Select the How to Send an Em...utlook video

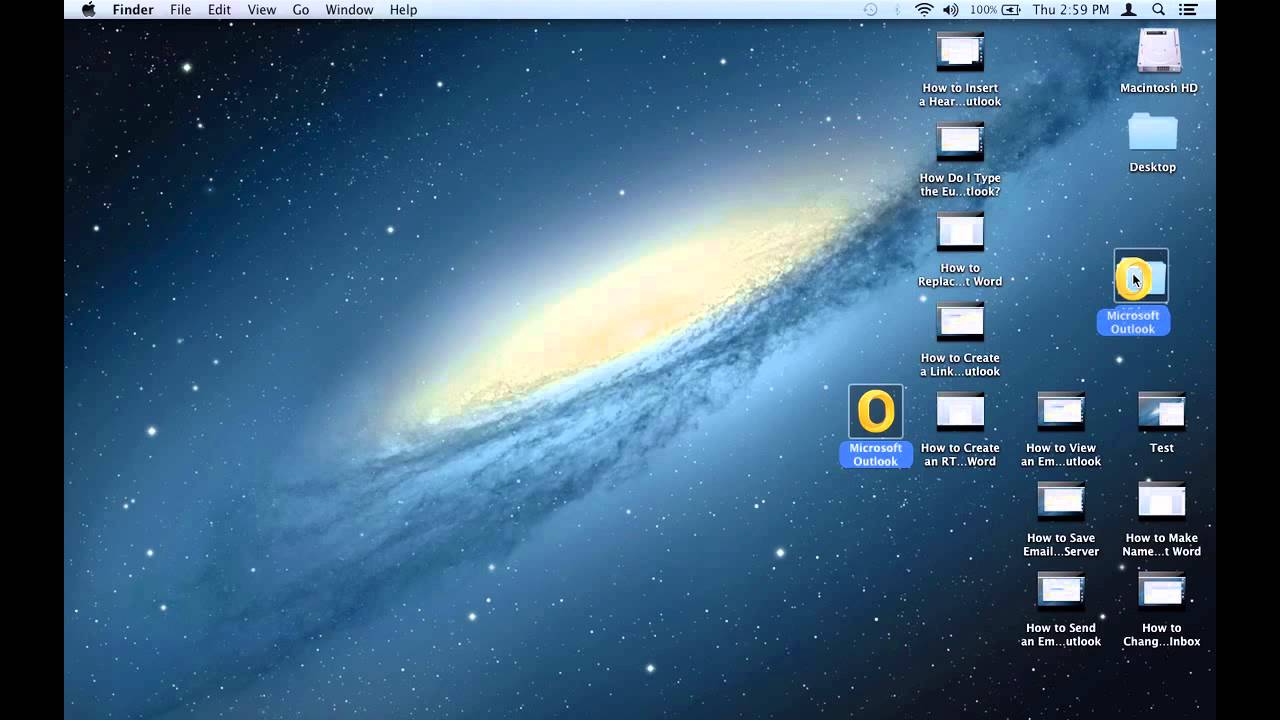click(x=1061, y=591)
